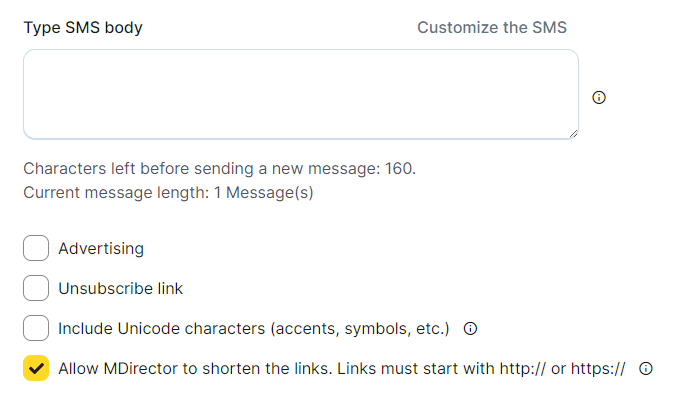Click the Characters left before sending text
Image resolution: width=691 pixels, height=406 pixels.
(200, 168)
